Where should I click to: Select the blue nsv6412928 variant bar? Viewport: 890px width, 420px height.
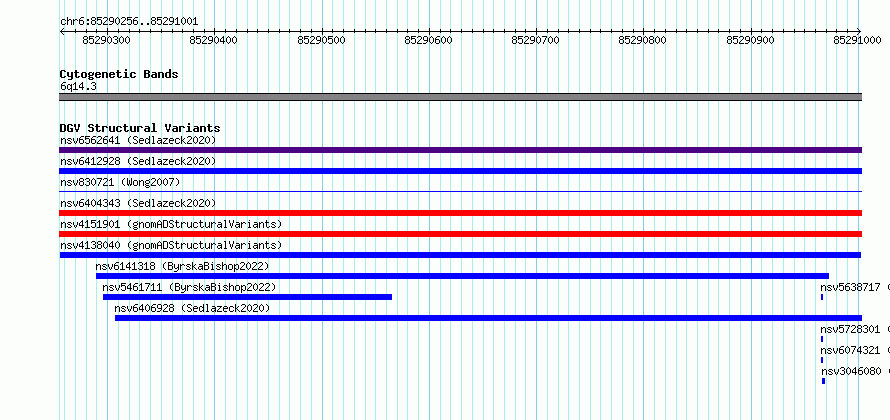[460, 171]
